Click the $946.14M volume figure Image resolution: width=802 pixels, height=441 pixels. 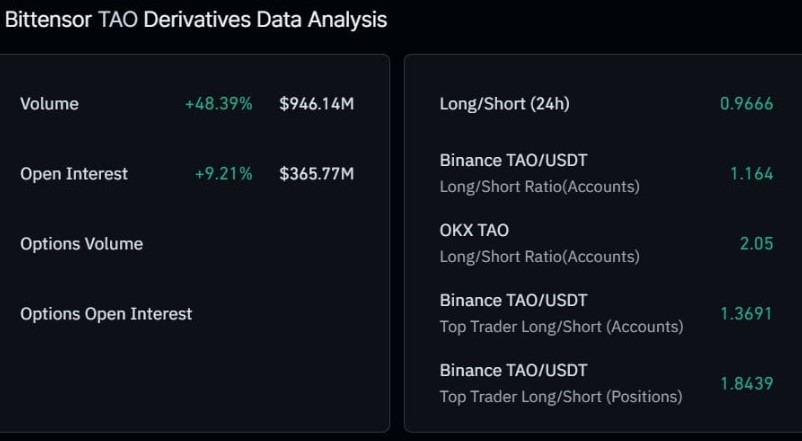317,104
